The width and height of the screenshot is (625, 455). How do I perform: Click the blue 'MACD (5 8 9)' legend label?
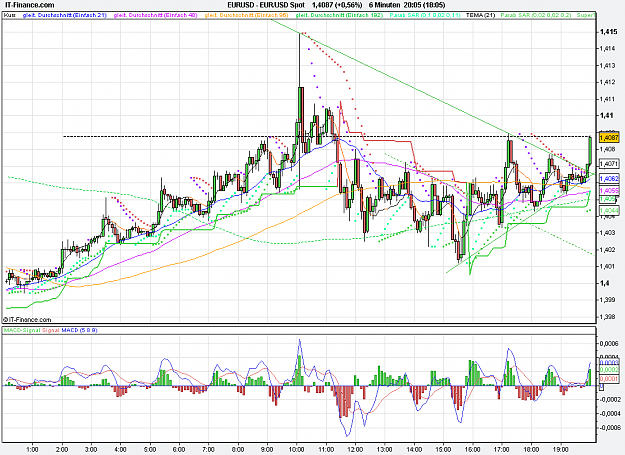click(x=79, y=330)
